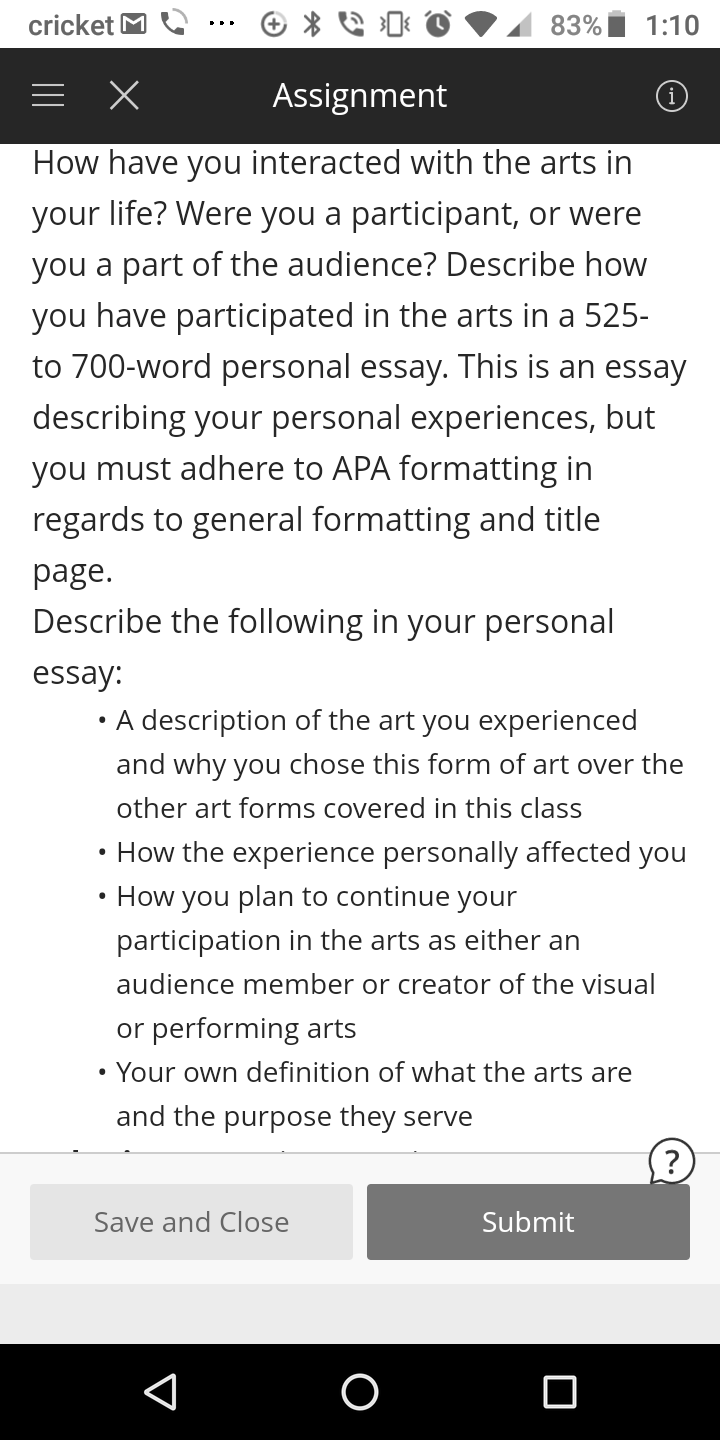
Task: Open the assignment info icon
Action: [671, 96]
